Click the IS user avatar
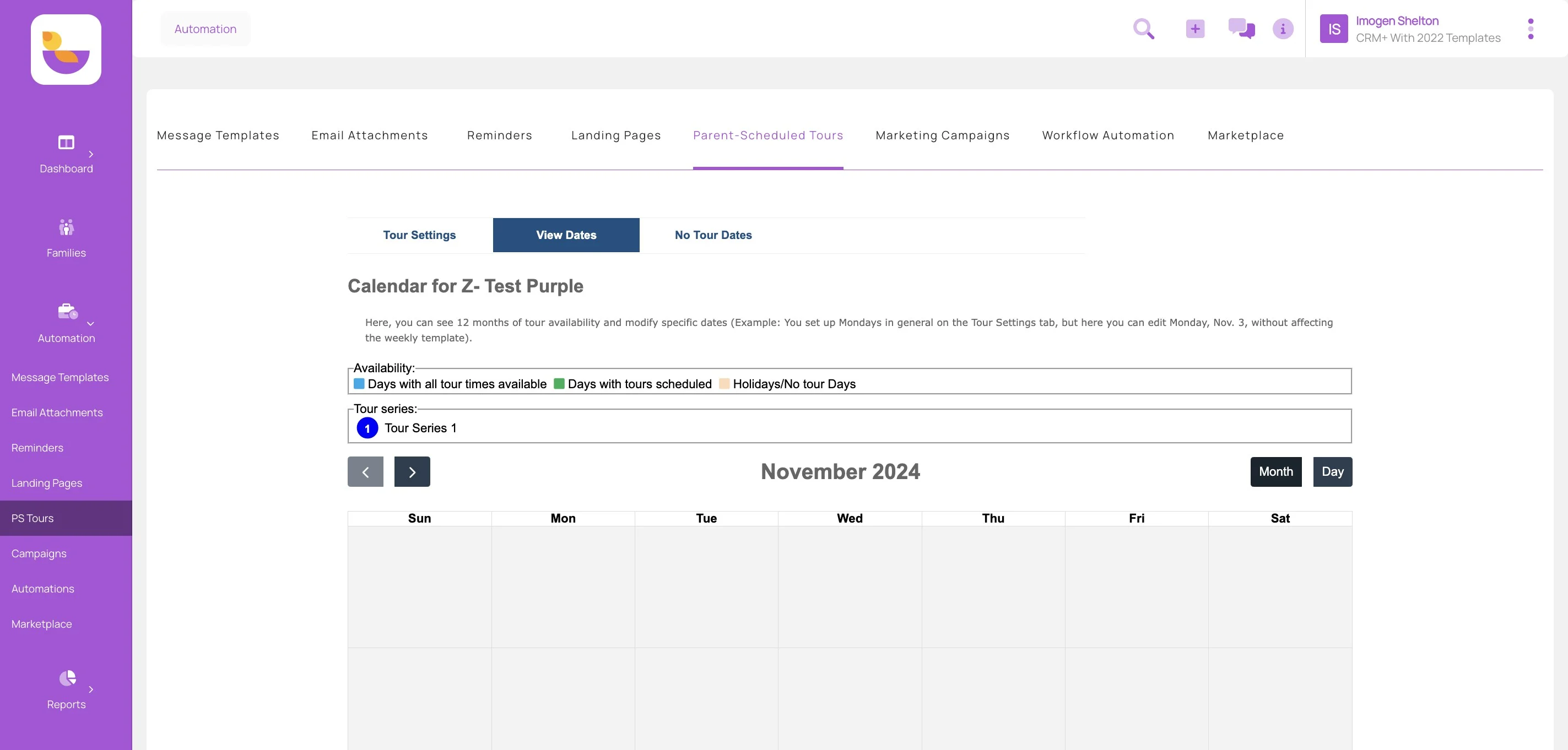This screenshot has height=750, width=1568. 1334,29
